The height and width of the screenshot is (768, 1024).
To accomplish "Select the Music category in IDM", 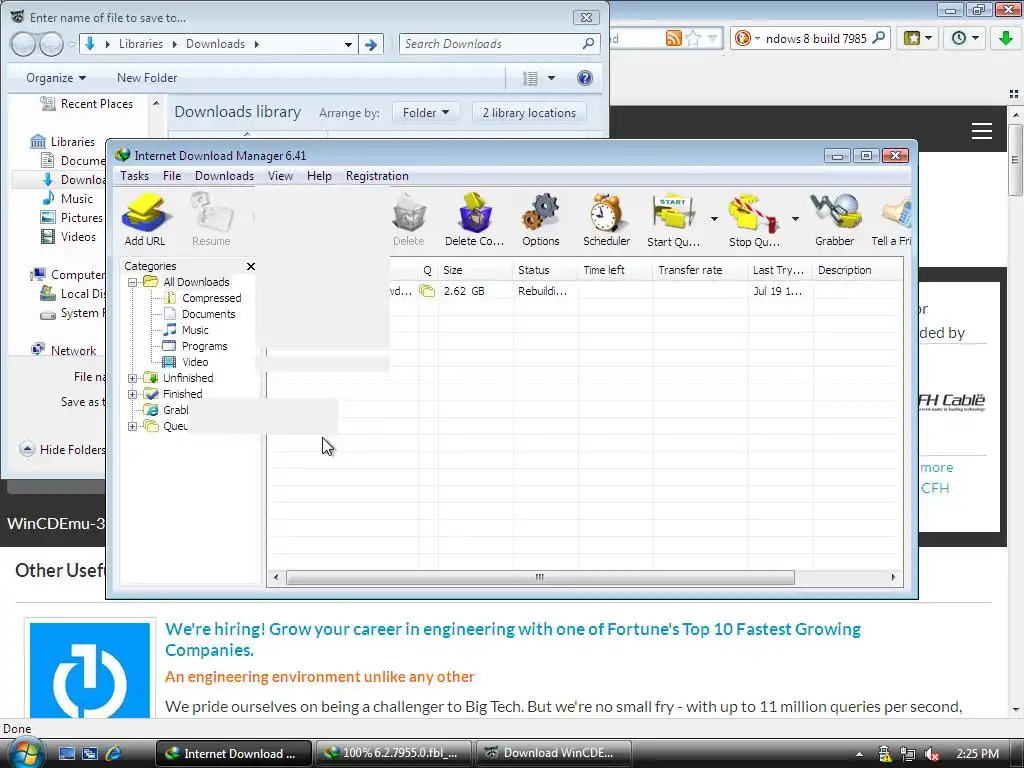I will (x=195, y=330).
